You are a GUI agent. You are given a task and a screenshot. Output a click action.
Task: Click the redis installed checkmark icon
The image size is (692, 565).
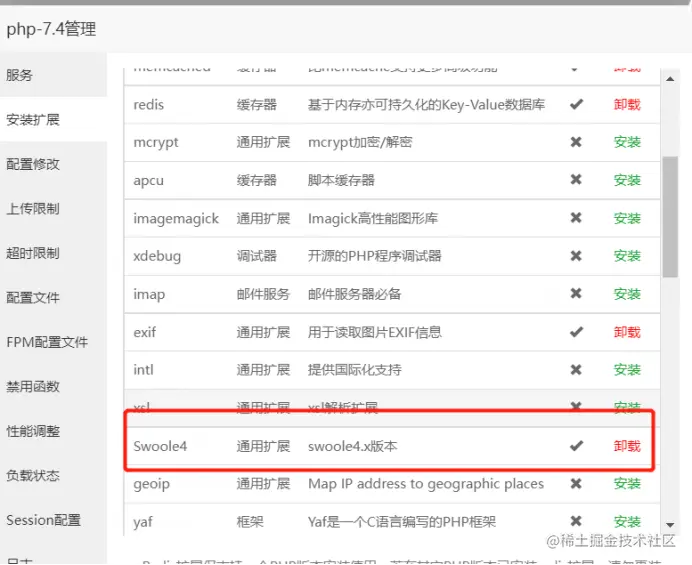click(x=576, y=105)
